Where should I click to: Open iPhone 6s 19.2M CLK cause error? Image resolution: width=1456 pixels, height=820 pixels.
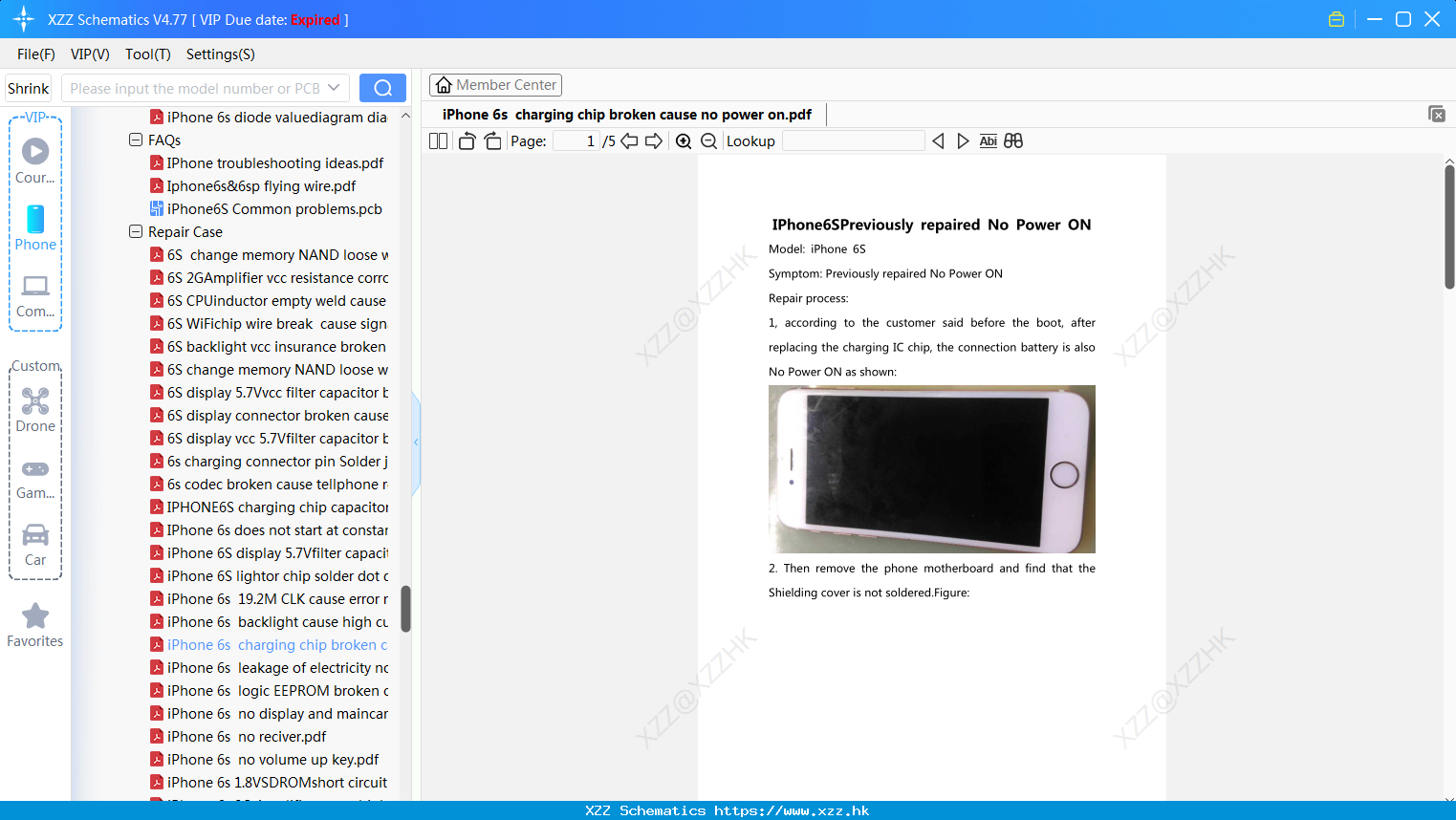coord(270,599)
